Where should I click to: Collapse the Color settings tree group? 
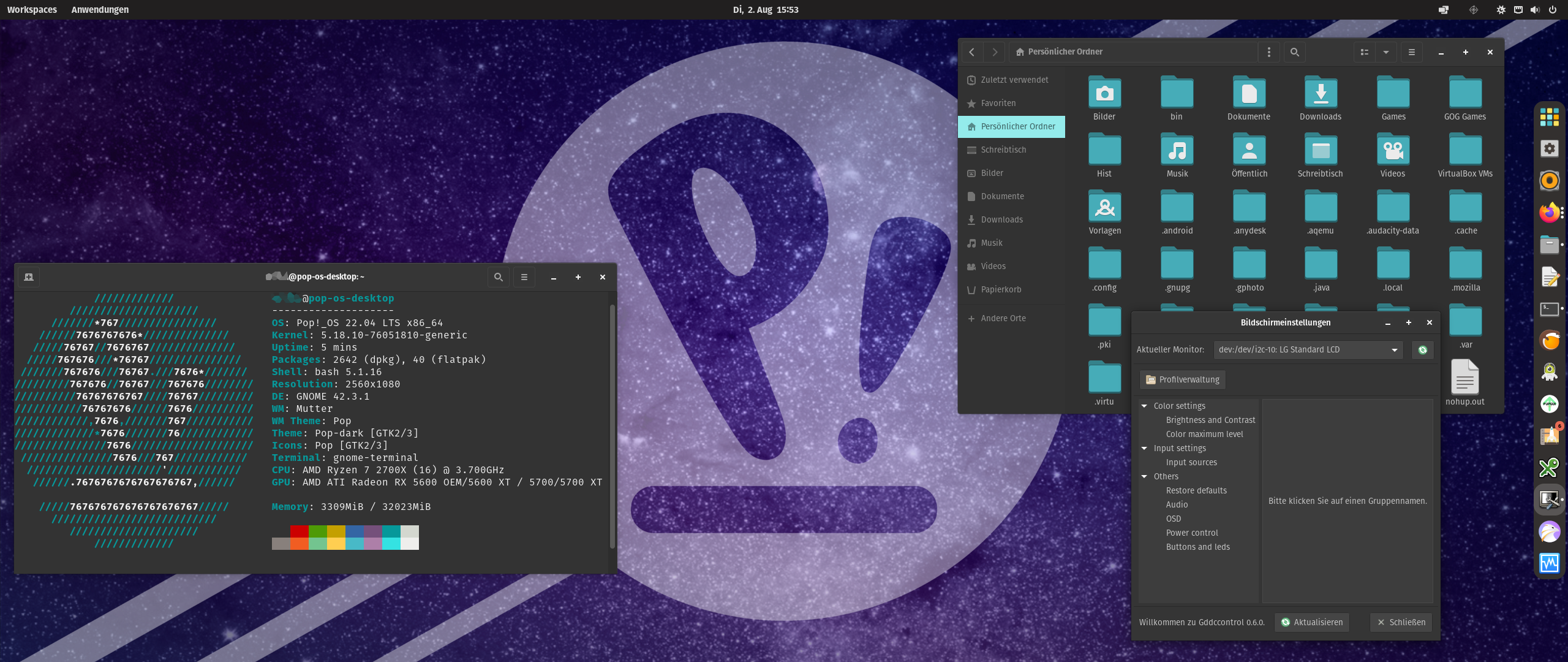pyautogui.click(x=1144, y=406)
